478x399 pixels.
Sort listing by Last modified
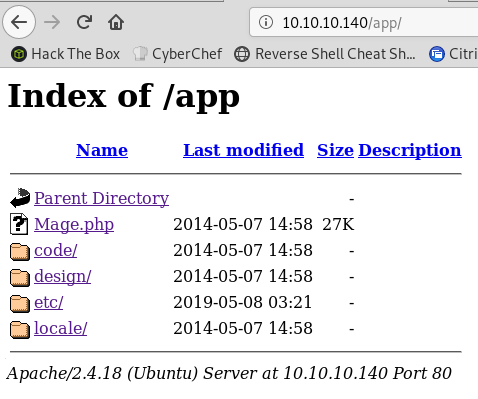pyautogui.click(x=243, y=150)
